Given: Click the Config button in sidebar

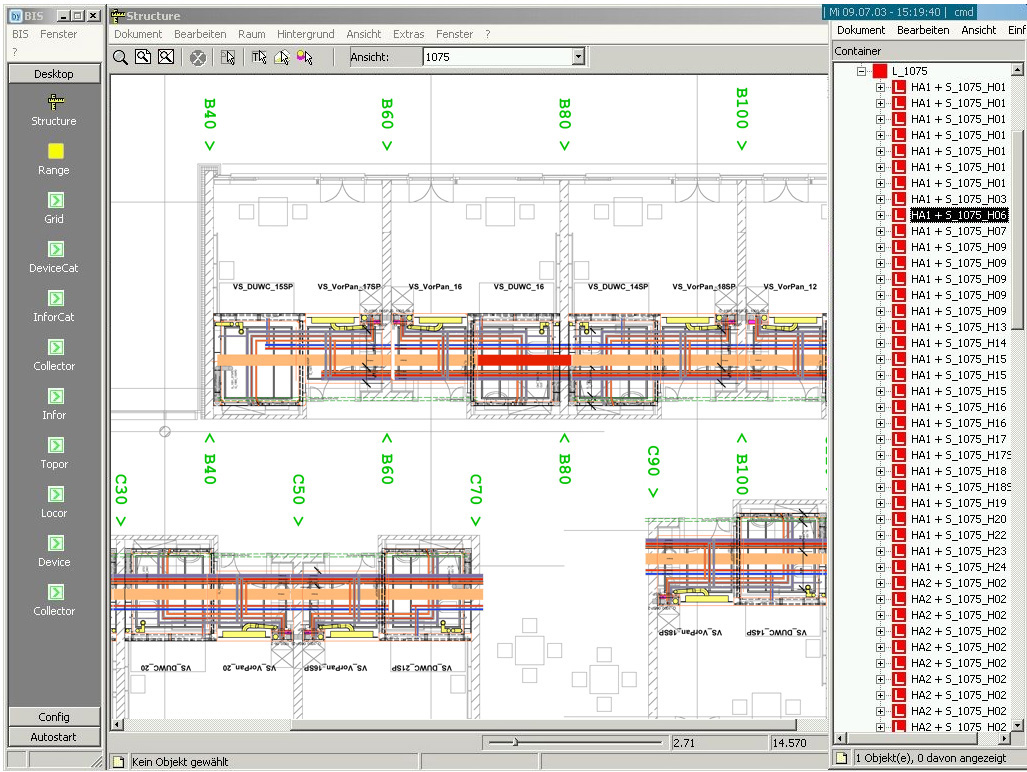Looking at the screenshot, I should (54, 717).
